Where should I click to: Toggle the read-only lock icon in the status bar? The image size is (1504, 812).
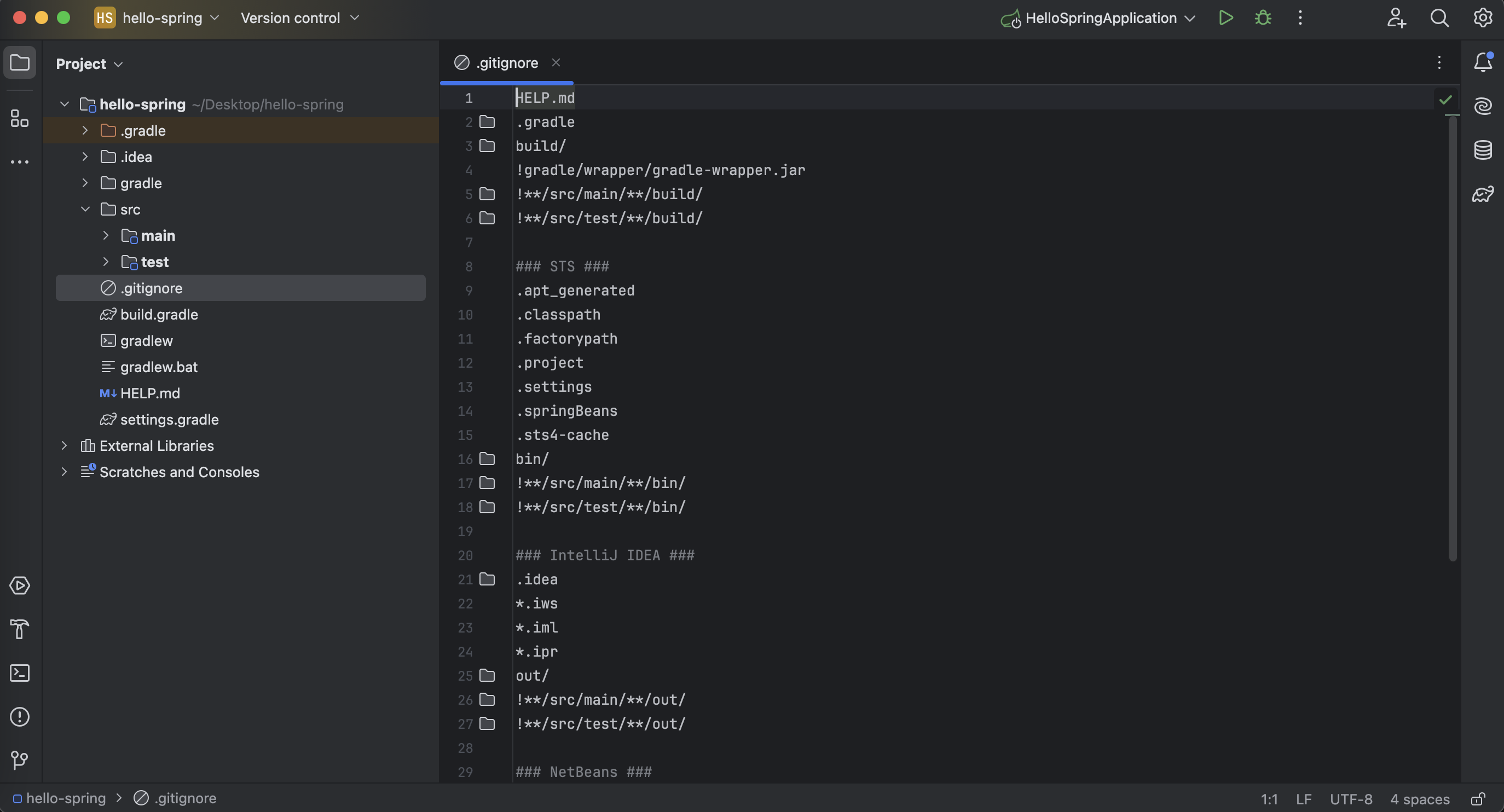[x=1478, y=798]
